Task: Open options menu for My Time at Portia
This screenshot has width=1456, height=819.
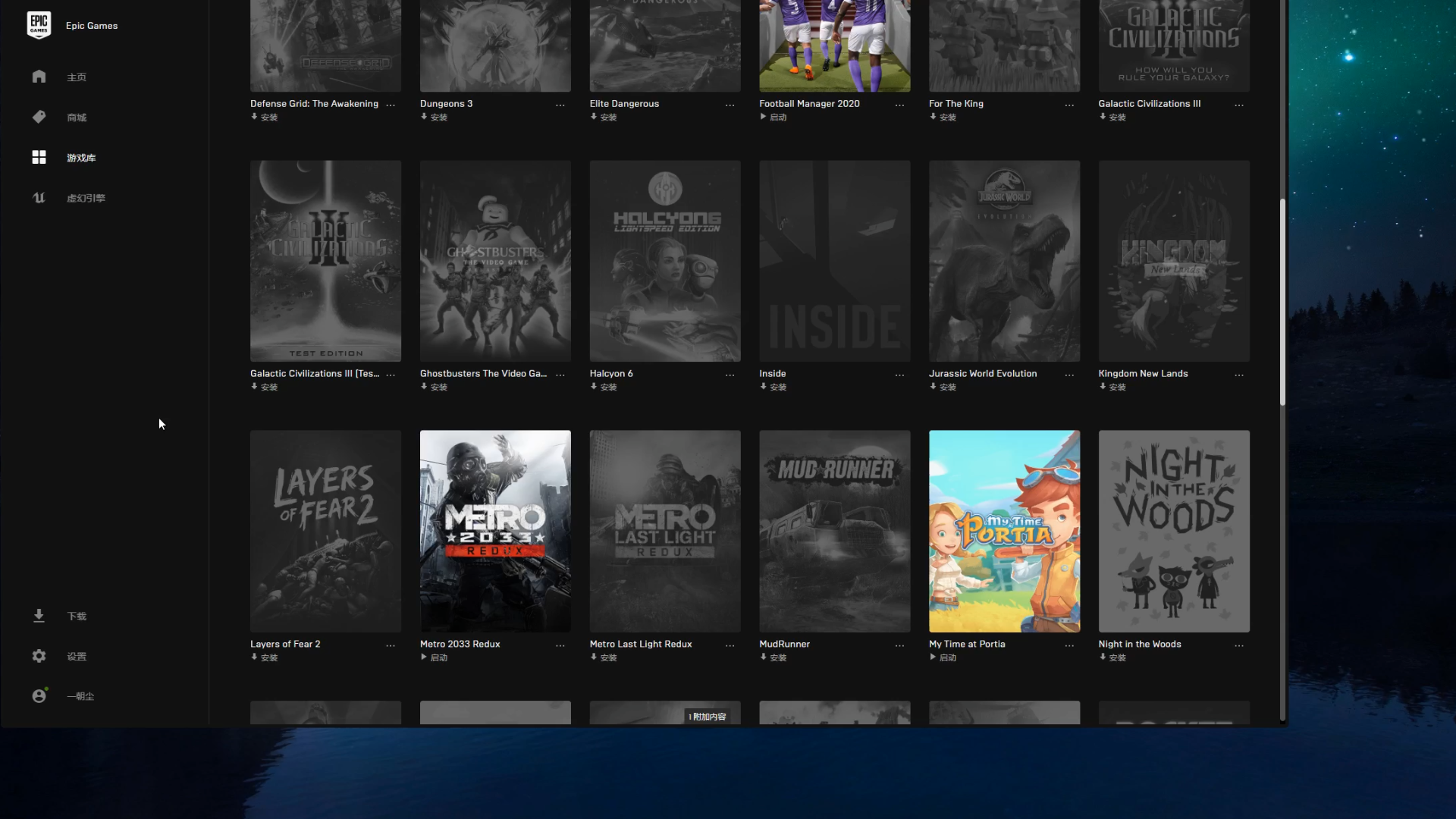Action: (x=1069, y=645)
